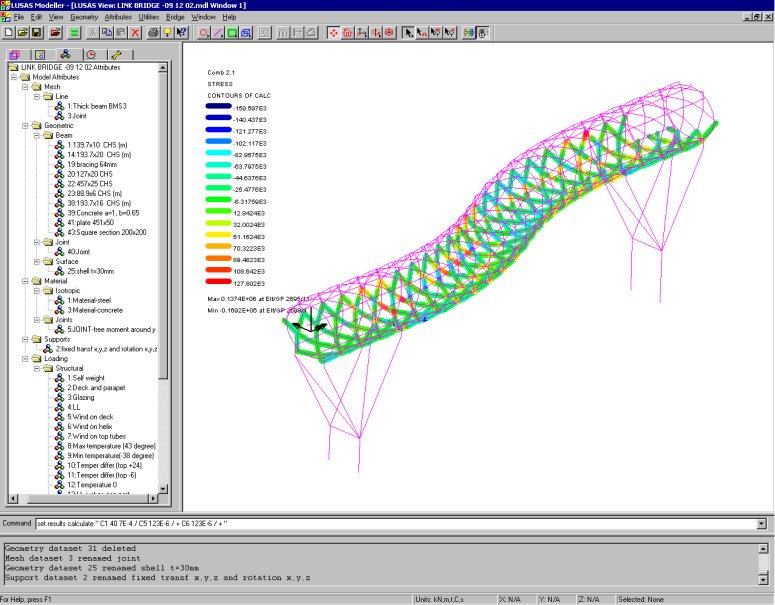
Task: Toggle the red dynamic pan arrows button
Action: tap(332, 33)
